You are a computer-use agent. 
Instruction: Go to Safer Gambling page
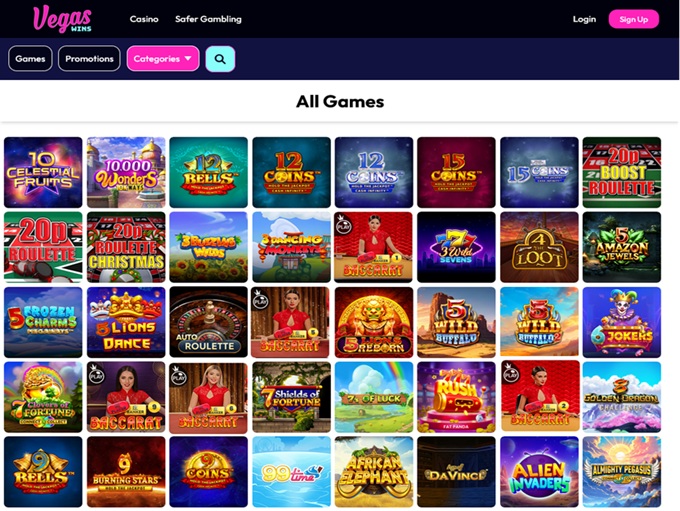click(208, 19)
